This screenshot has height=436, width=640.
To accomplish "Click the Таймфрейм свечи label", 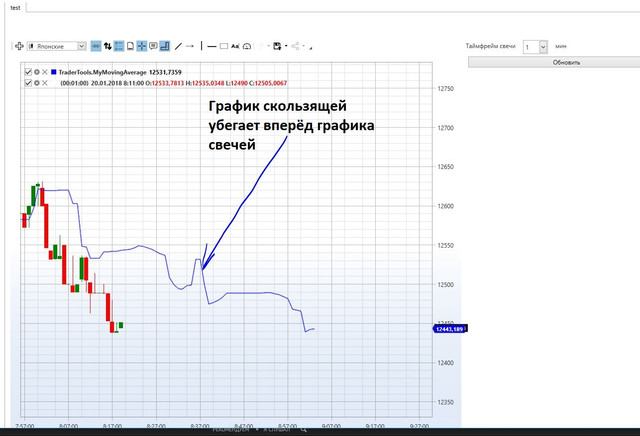I will point(491,46).
